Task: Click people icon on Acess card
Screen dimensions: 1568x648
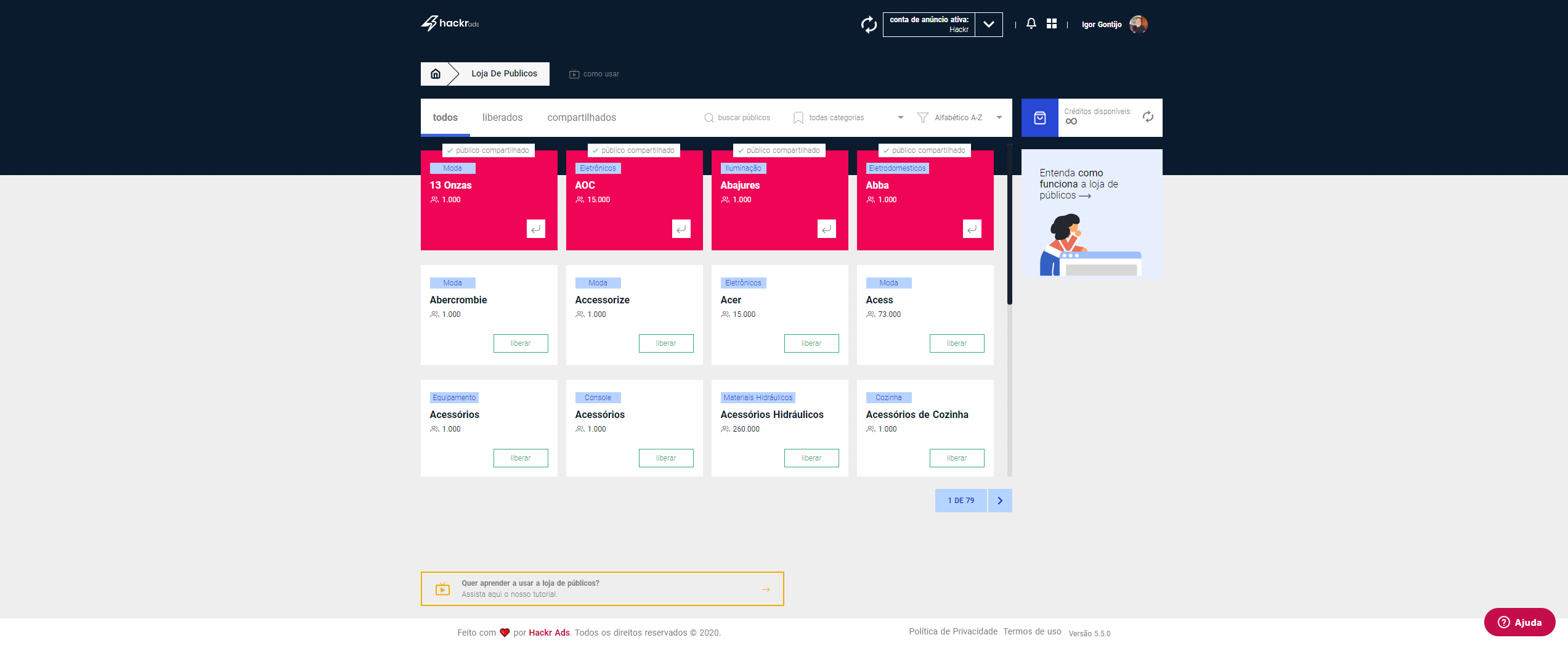Action: (x=871, y=314)
